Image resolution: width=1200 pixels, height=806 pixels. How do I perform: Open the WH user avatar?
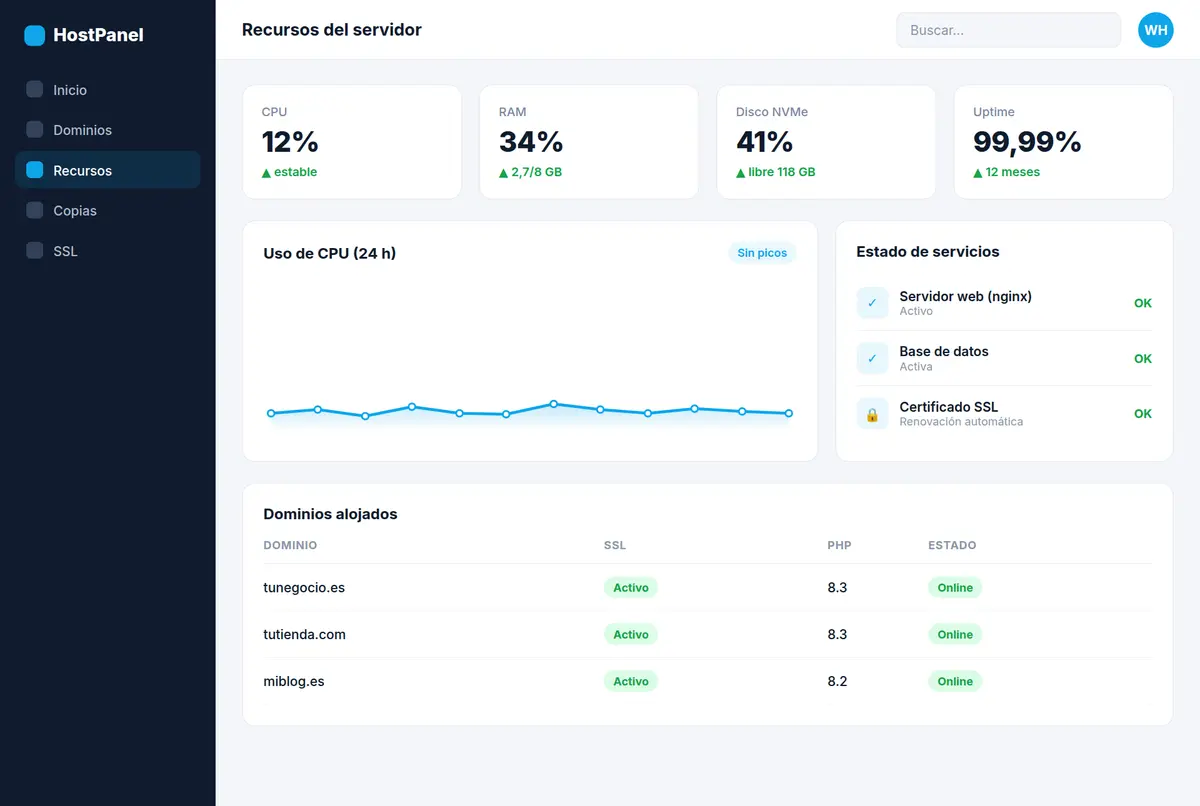[1156, 30]
